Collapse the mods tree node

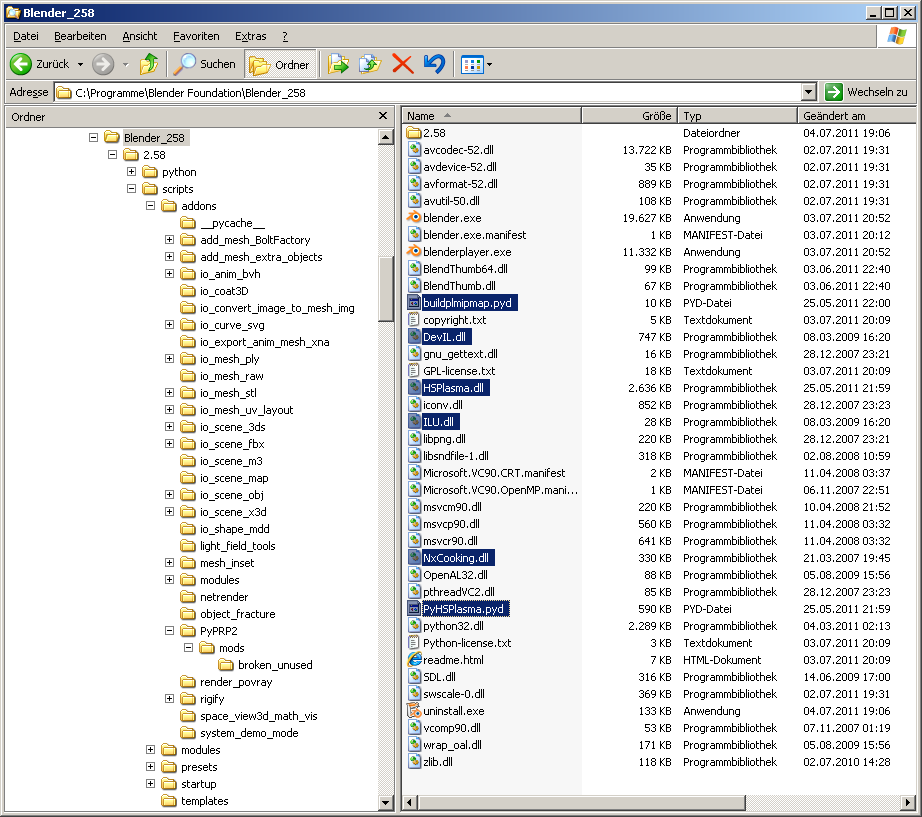click(x=188, y=648)
